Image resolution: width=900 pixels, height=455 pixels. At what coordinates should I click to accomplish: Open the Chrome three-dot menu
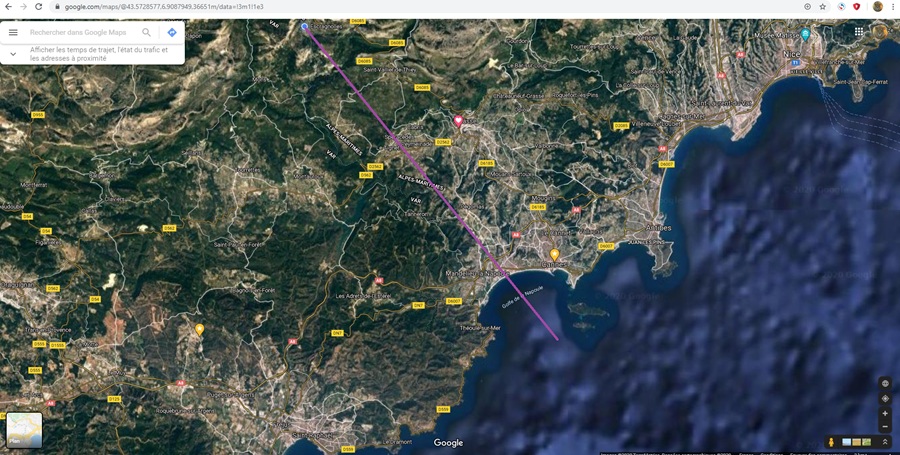click(893, 6)
